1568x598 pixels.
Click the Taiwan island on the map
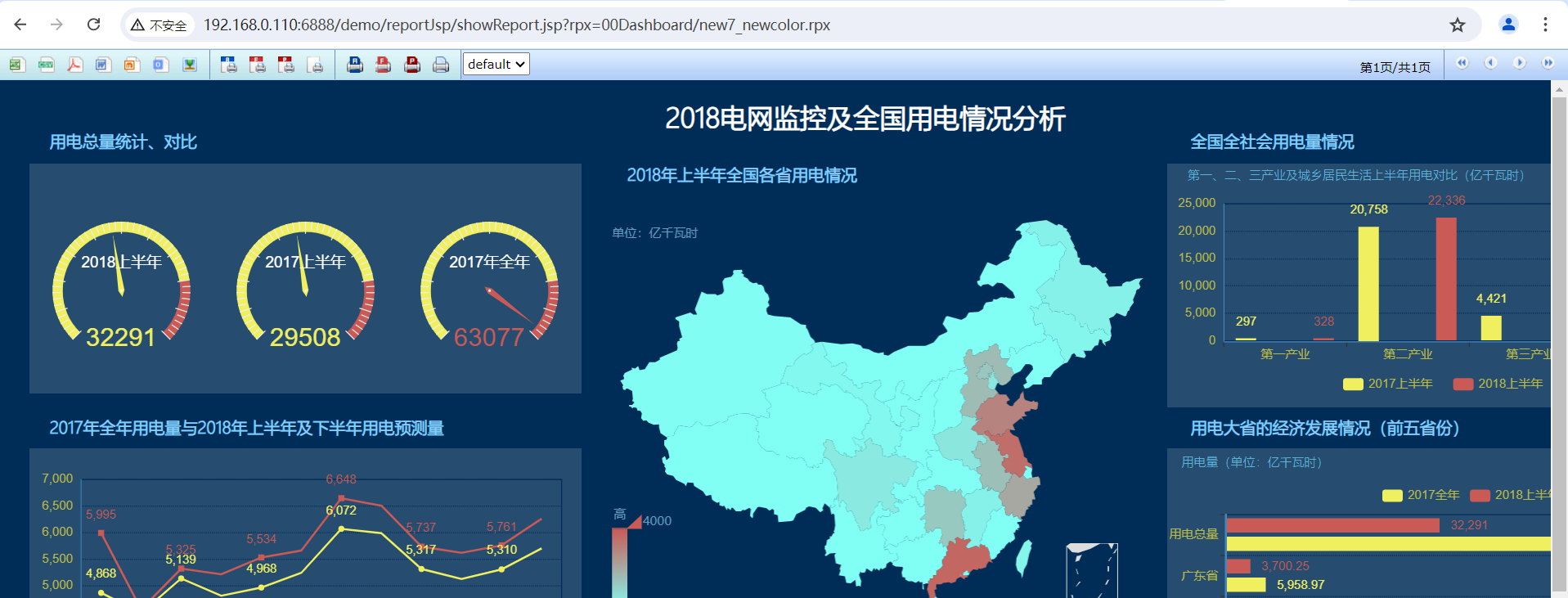(1022, 559)
